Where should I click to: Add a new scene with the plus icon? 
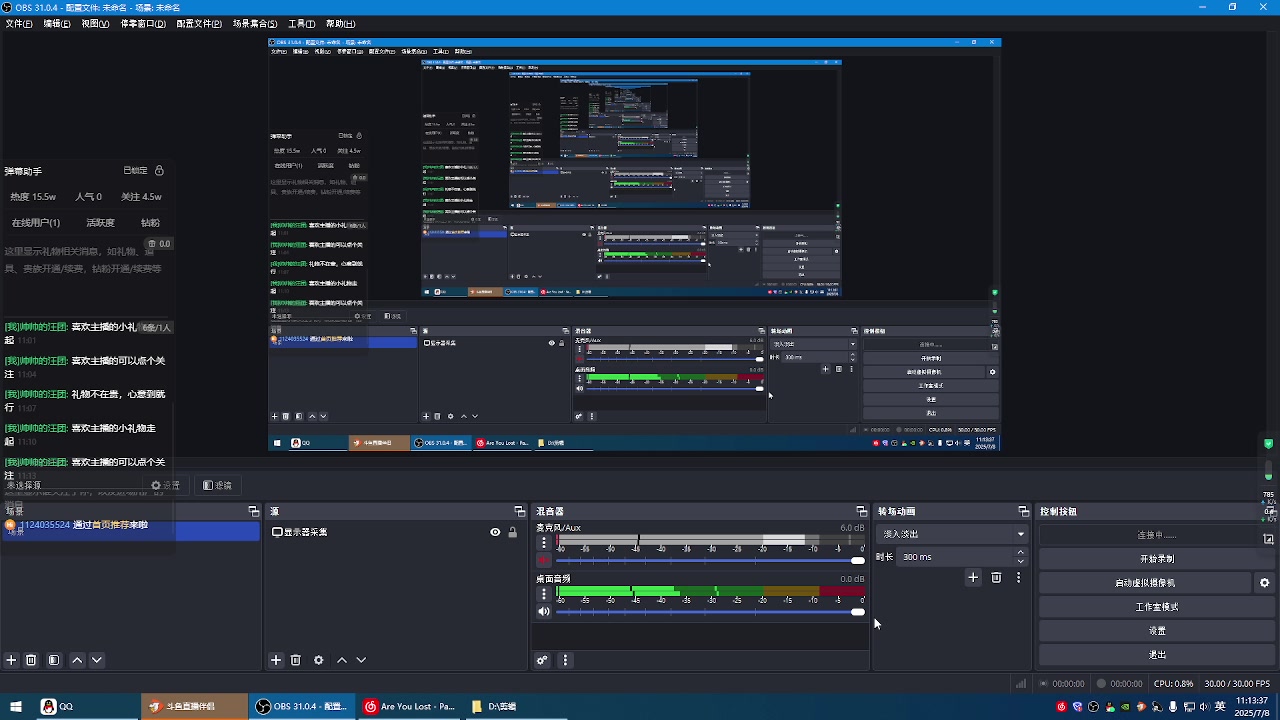click(11, 660)
